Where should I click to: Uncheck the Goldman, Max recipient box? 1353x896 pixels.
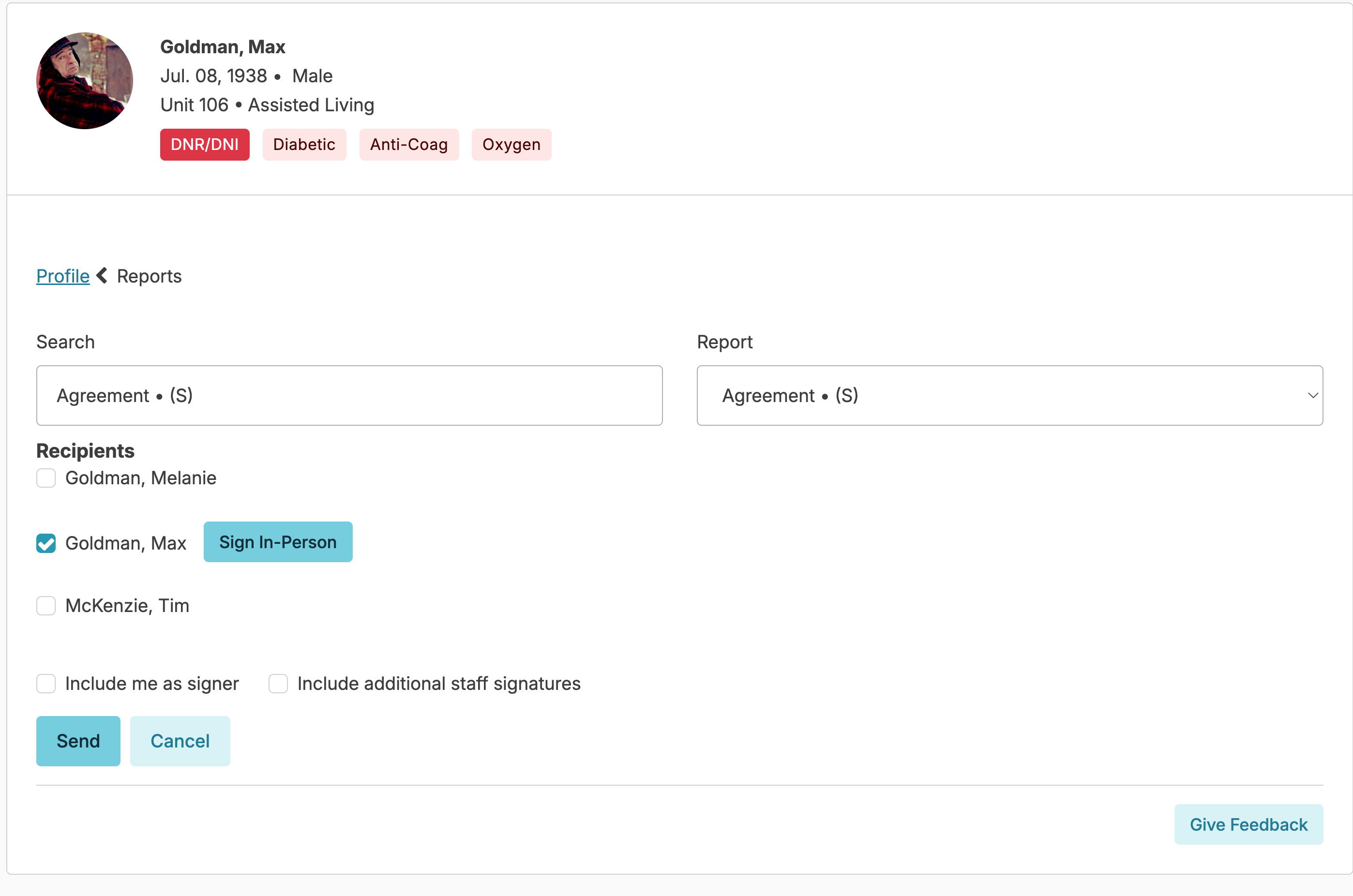[x=46, y=543]
